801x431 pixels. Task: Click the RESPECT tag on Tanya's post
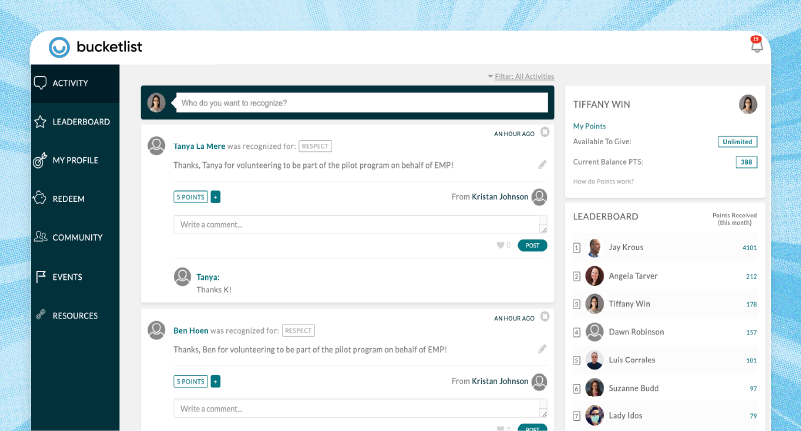[315, 146]
